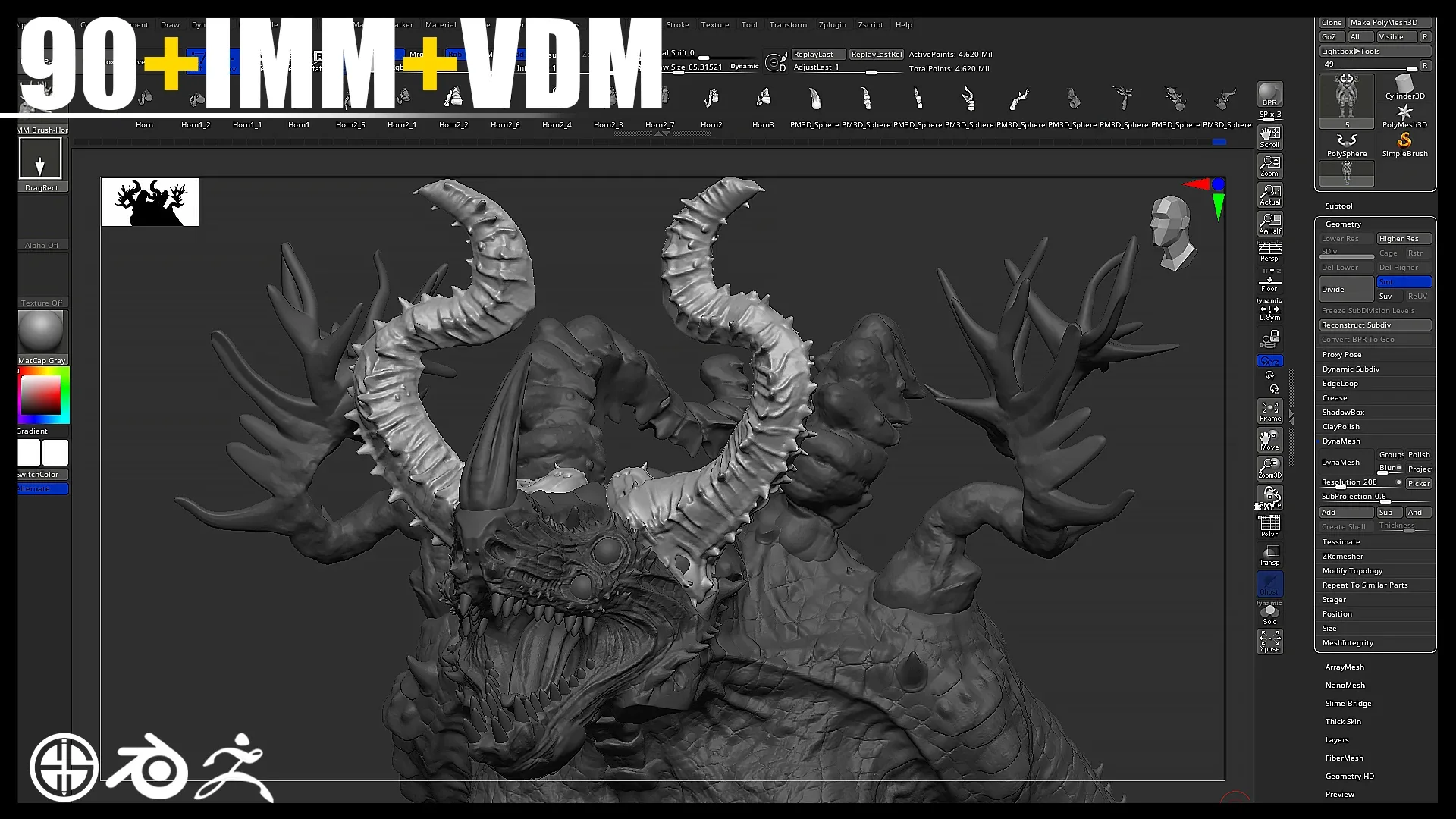Expand the NanoMesh section
Image resolution: width=1456 pixels, height=819 pixels.
[x=1345, y=686]
